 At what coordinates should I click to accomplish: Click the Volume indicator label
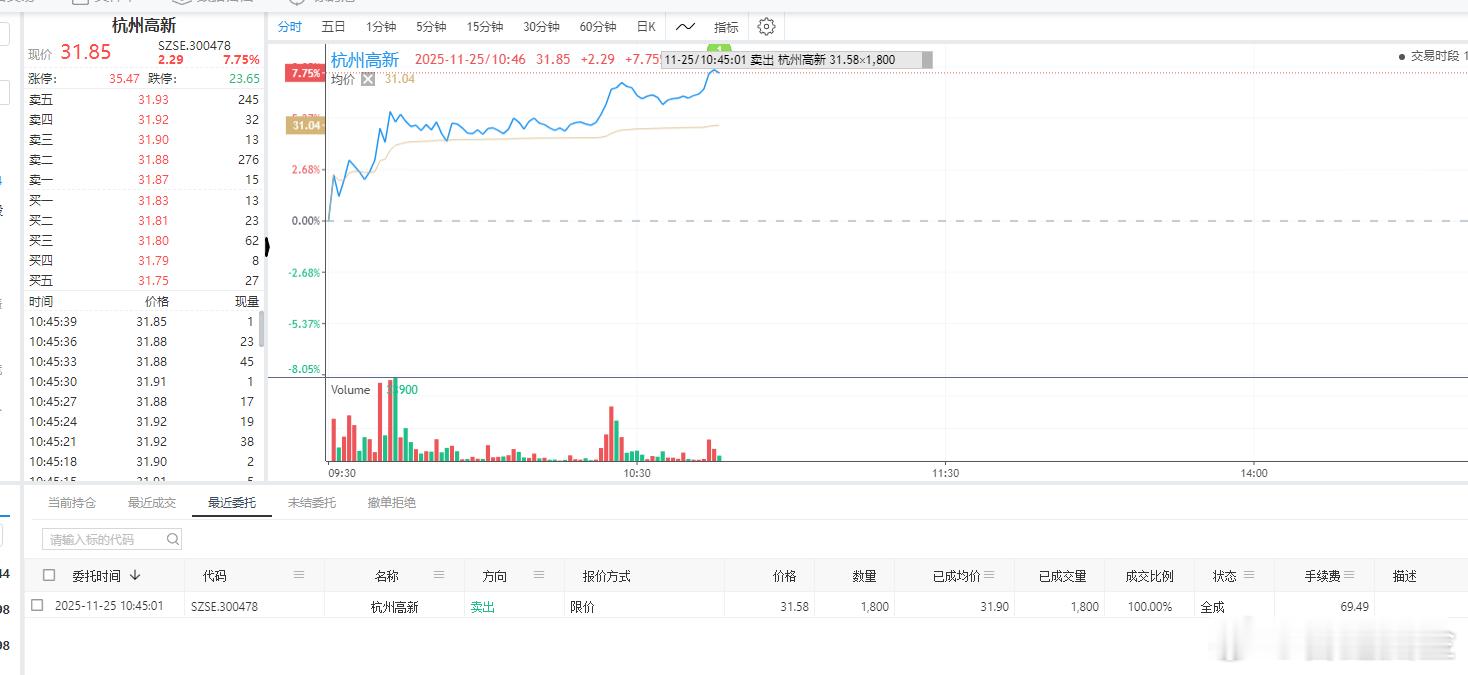coord(350,390)
